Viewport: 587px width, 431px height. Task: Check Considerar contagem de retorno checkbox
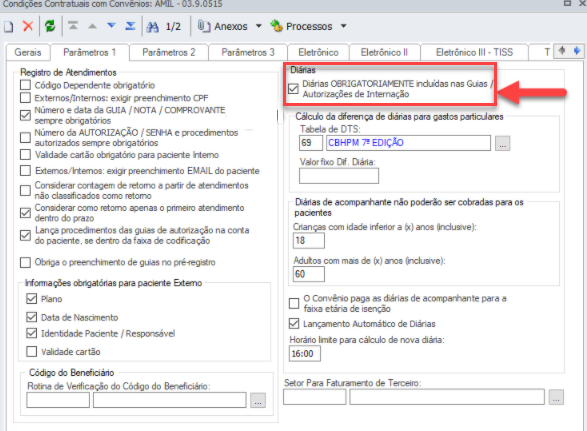click(x=25, y=190)
